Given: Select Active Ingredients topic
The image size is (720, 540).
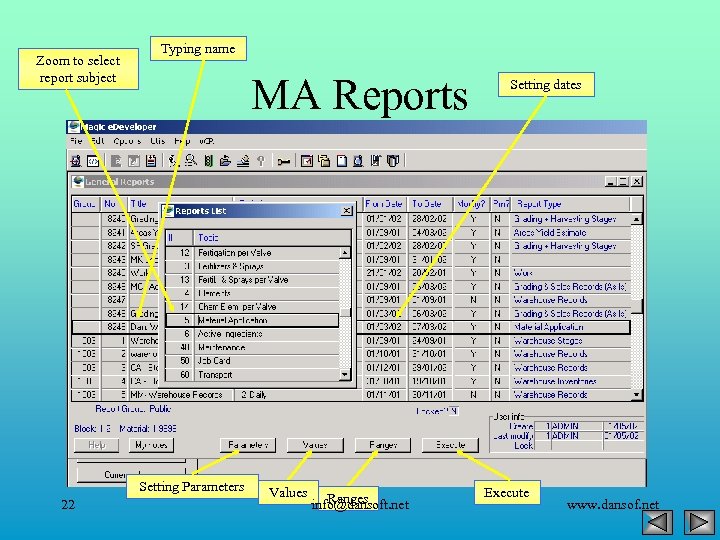Looking at the screenshot, I should (253, 334).
